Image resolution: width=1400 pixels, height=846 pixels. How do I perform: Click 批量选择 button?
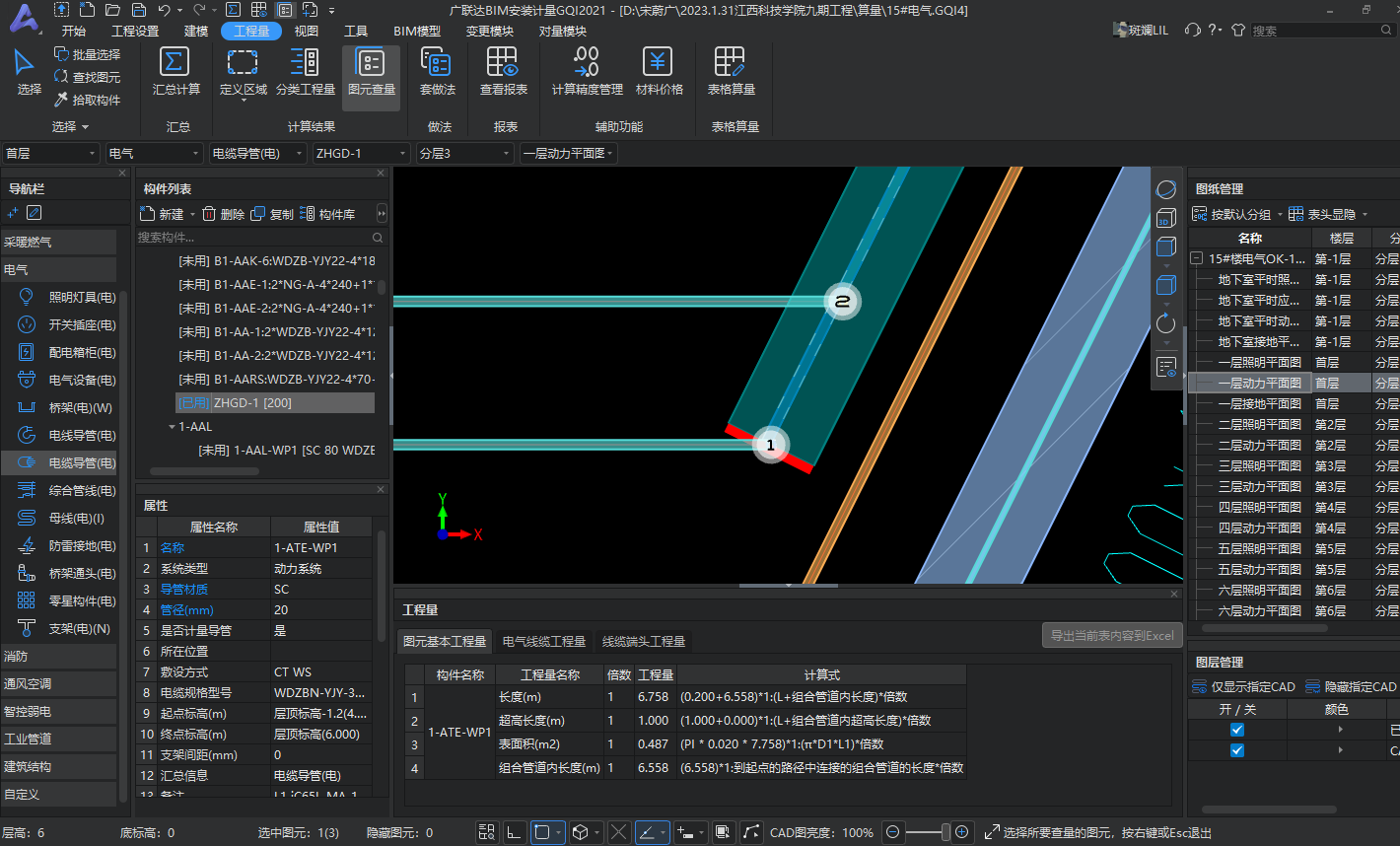[x=87, y=54]
